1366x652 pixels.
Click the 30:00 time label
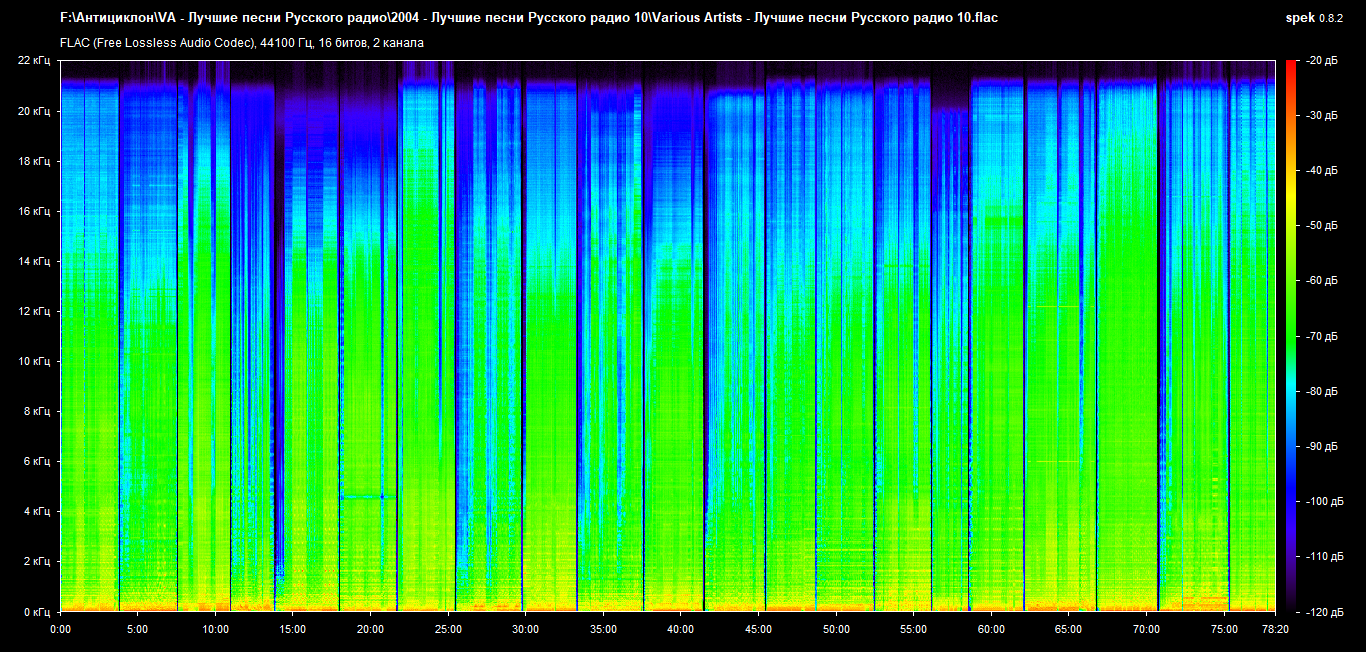pos(525,629)
